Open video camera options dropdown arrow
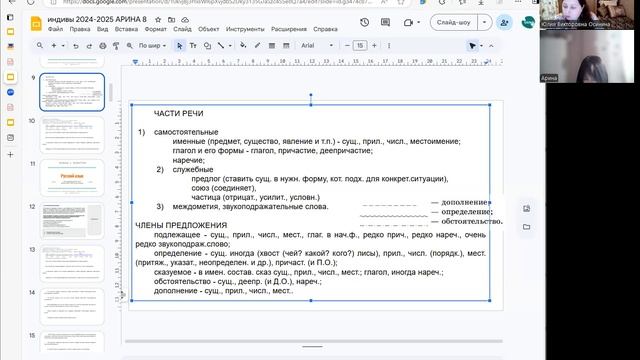Image resolution: width=640 pixels, height=360 pixels. click(418, 22)
